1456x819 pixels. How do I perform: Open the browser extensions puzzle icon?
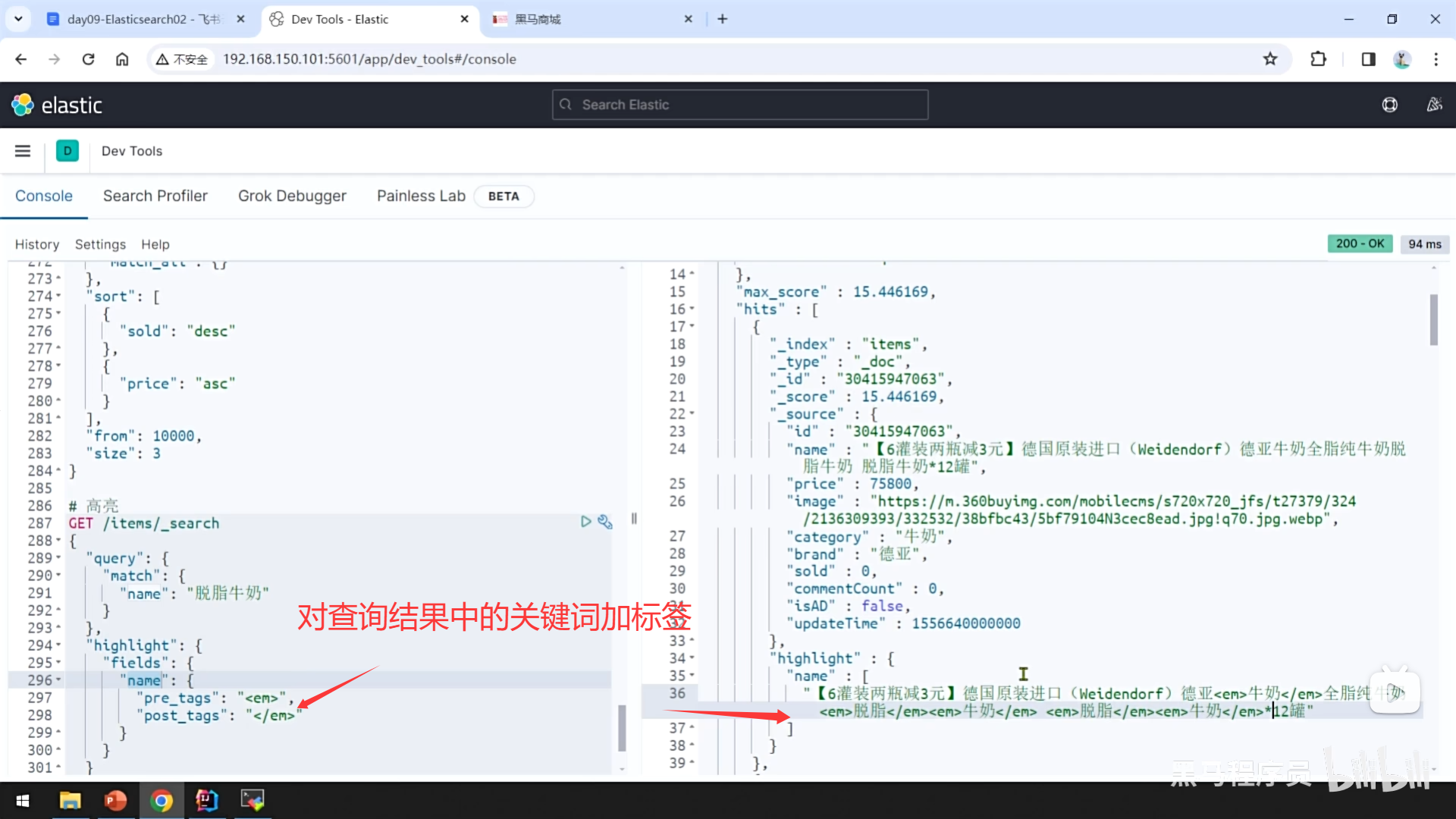(x=1319, y=59)
